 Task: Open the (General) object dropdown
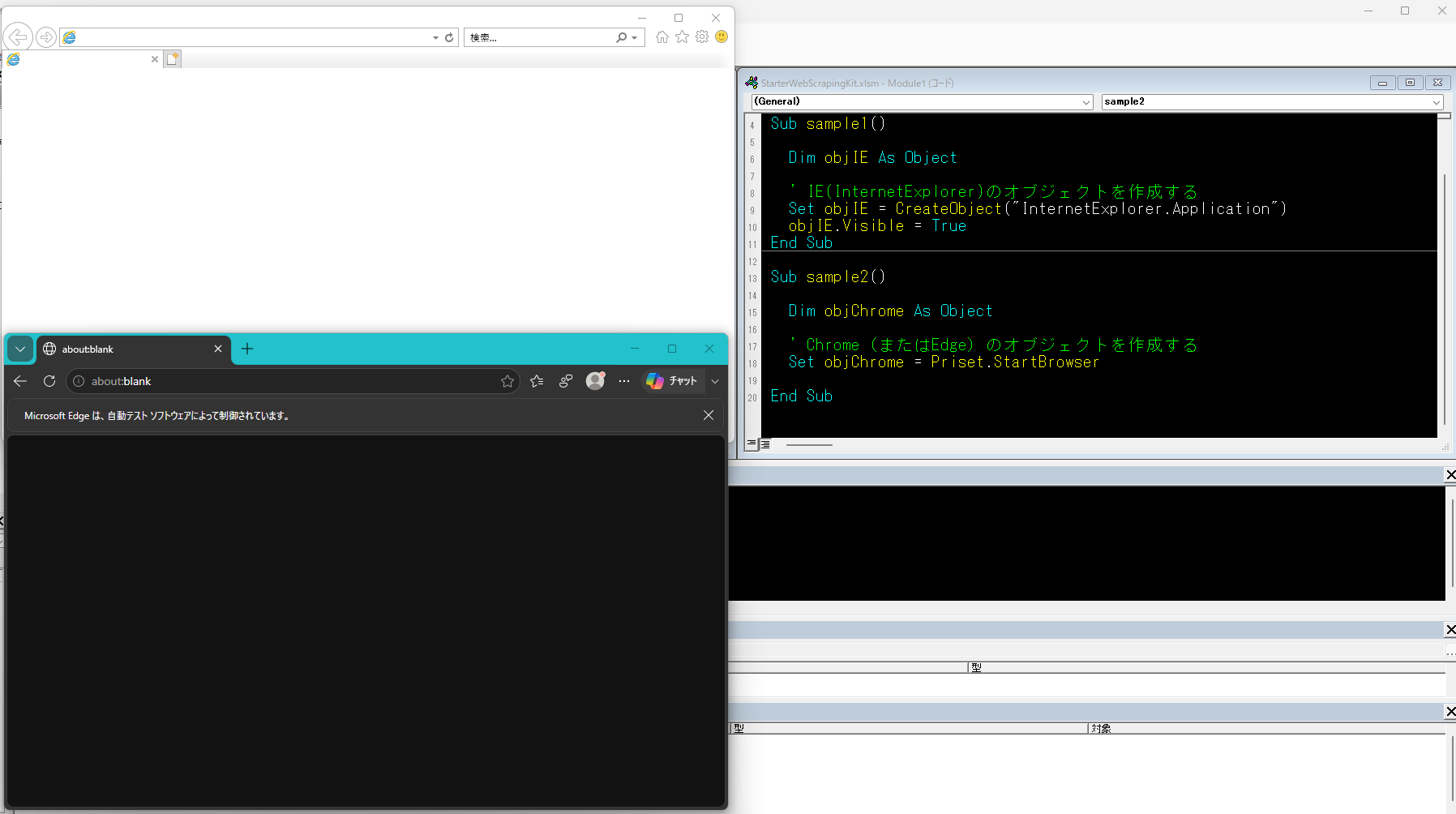pos(1087,102)
